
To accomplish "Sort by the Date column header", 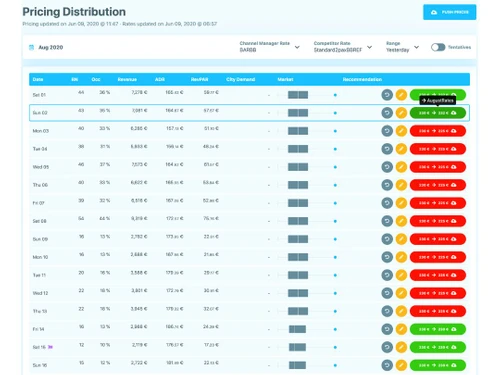I will coord(38,79).
